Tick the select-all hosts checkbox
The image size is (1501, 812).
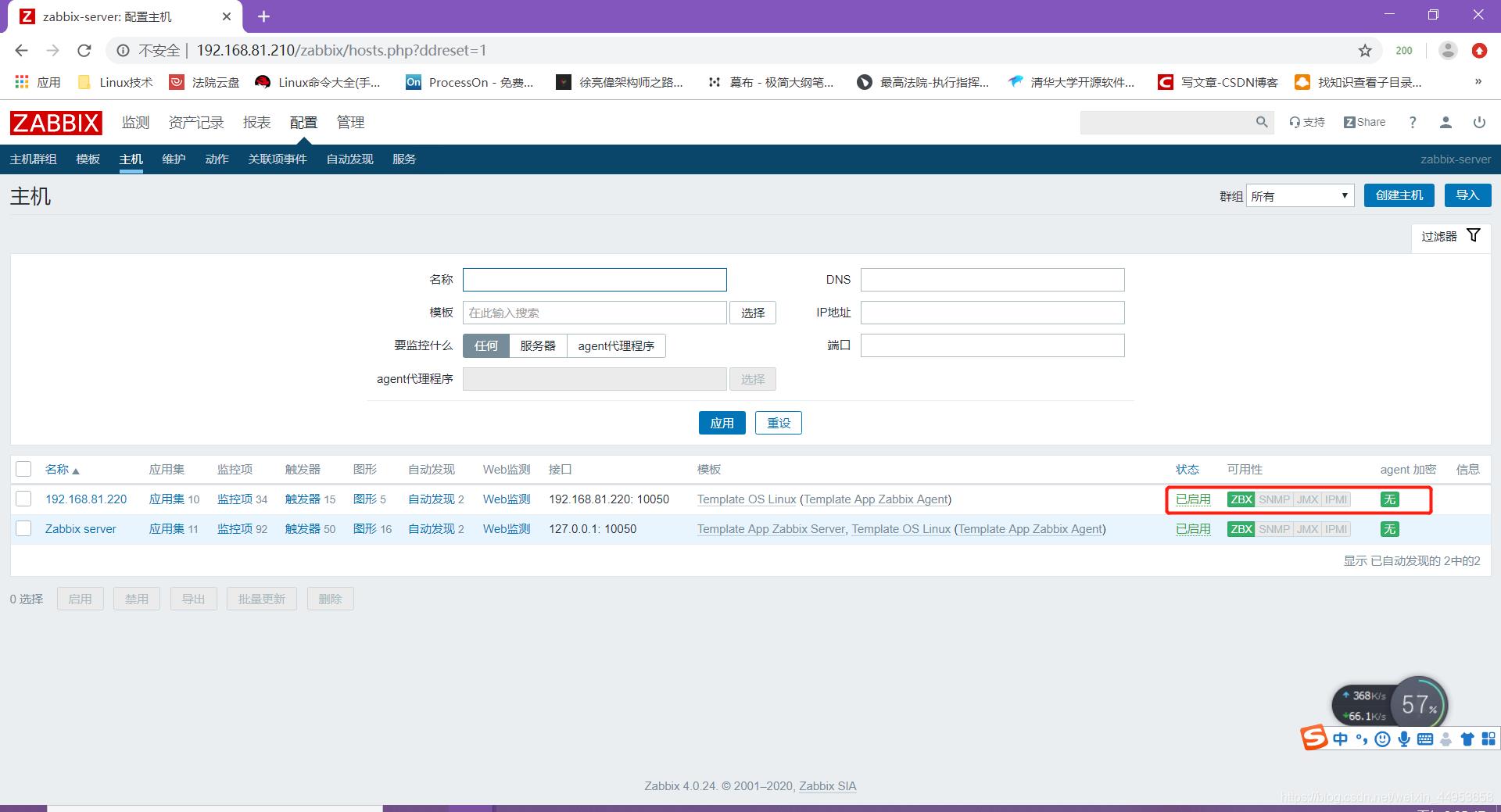pos(23,469)
